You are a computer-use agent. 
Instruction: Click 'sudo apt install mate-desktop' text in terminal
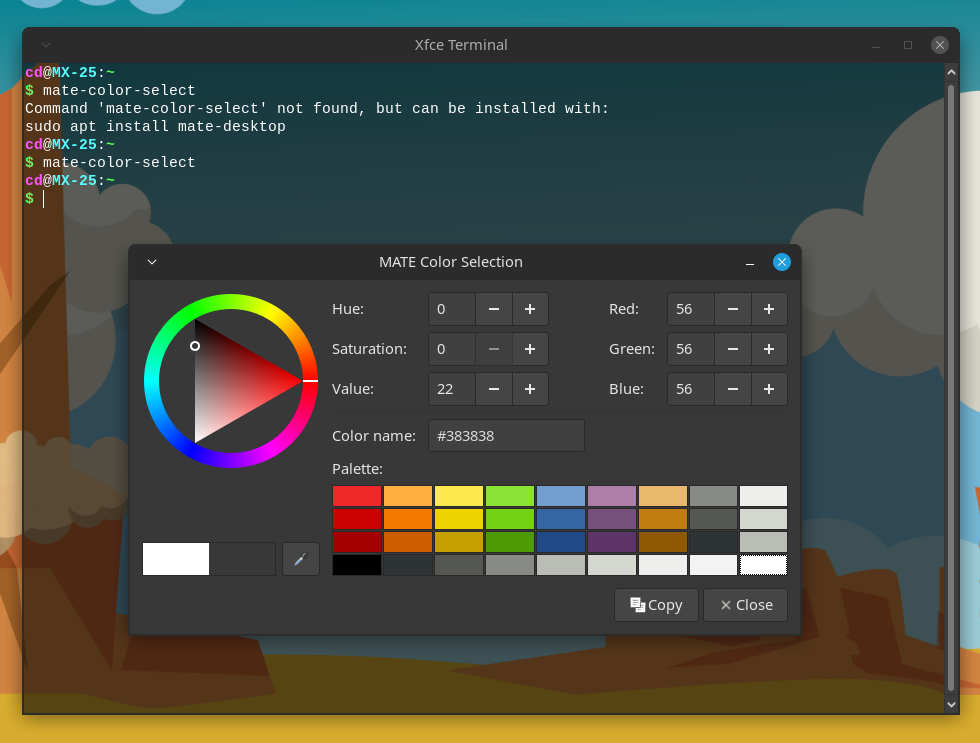(x=155, y=126)
